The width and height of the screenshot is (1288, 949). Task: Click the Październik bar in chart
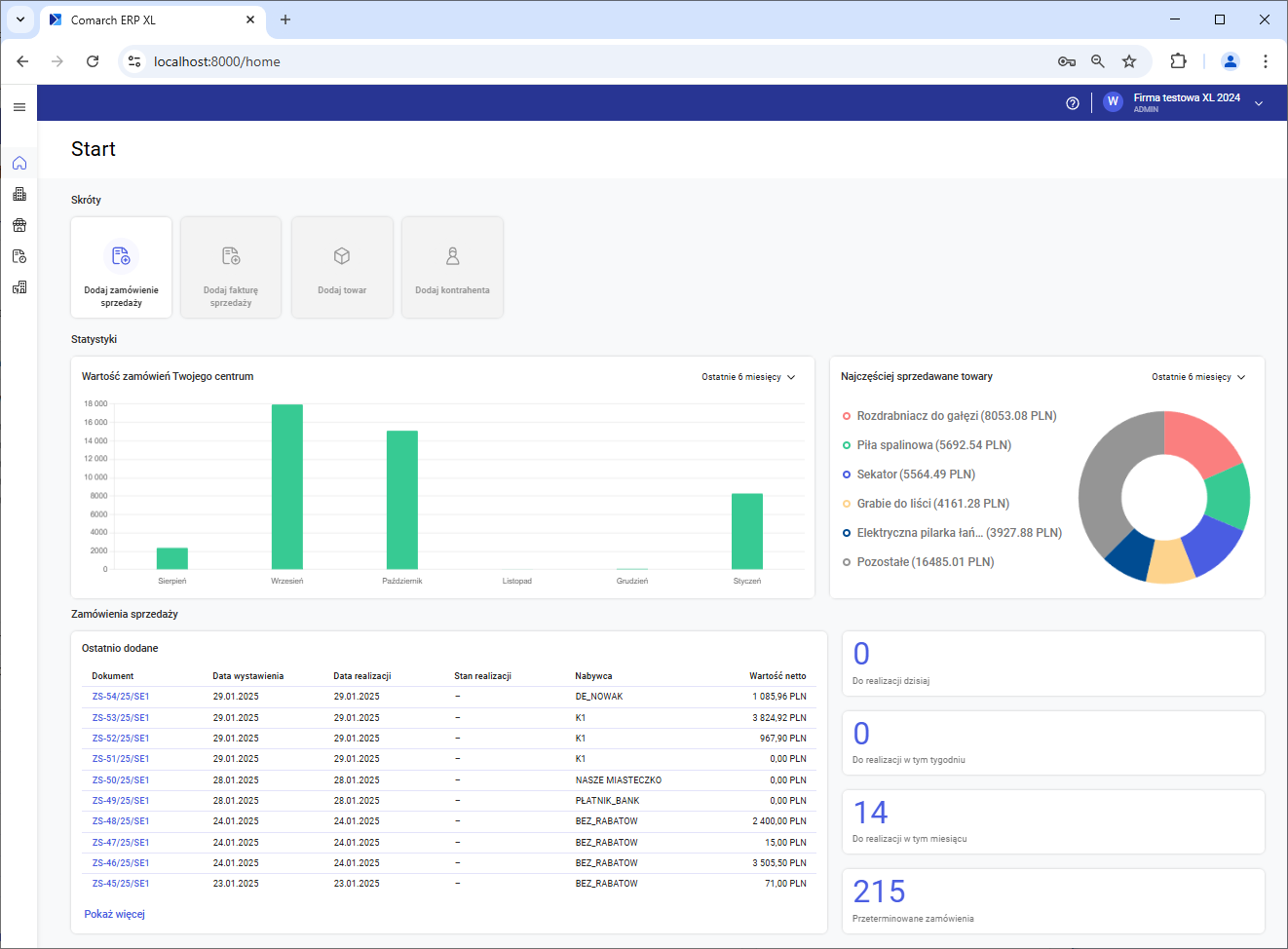[402, 500]
